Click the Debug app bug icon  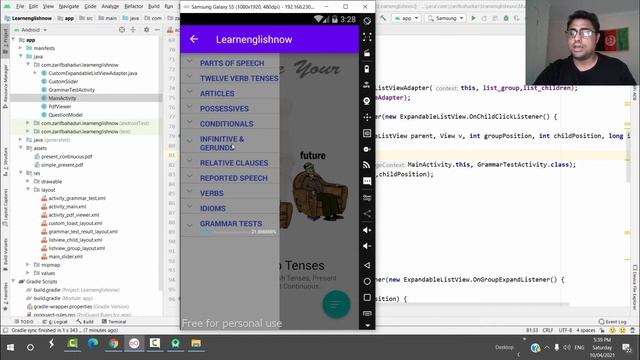[506, 18]
